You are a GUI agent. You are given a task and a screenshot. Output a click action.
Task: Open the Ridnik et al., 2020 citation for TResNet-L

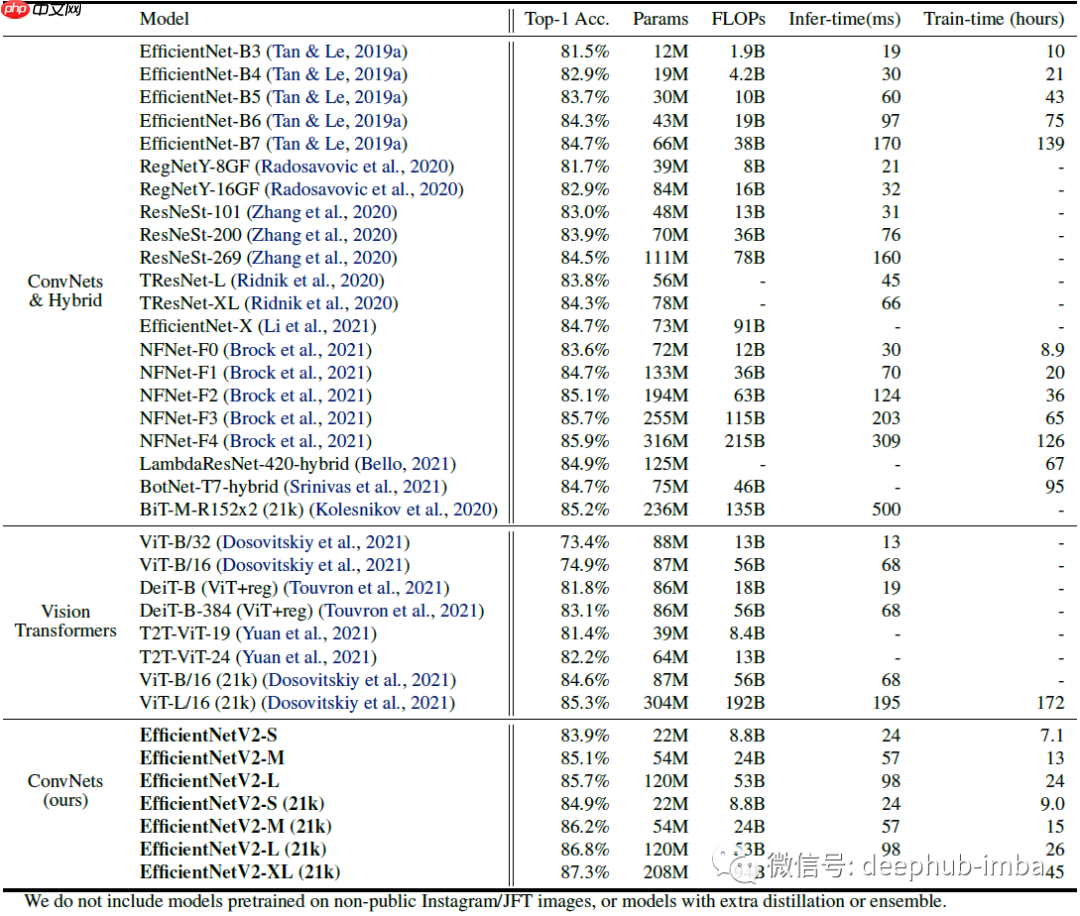tap(307, 281)
